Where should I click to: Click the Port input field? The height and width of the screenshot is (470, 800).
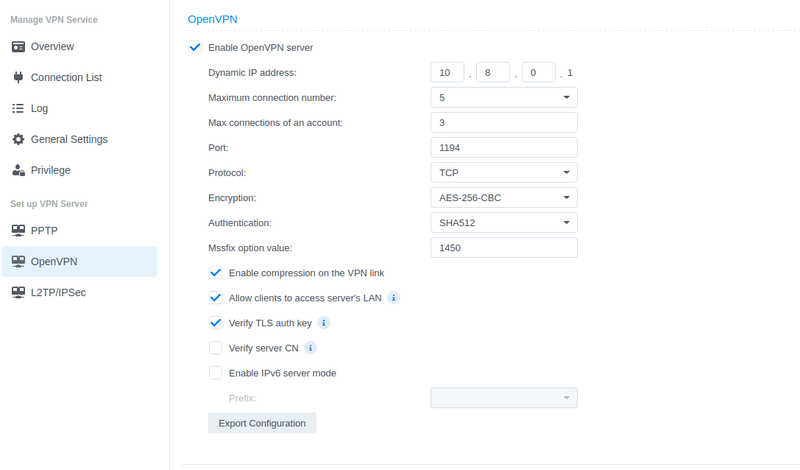(x=504, y=147)
